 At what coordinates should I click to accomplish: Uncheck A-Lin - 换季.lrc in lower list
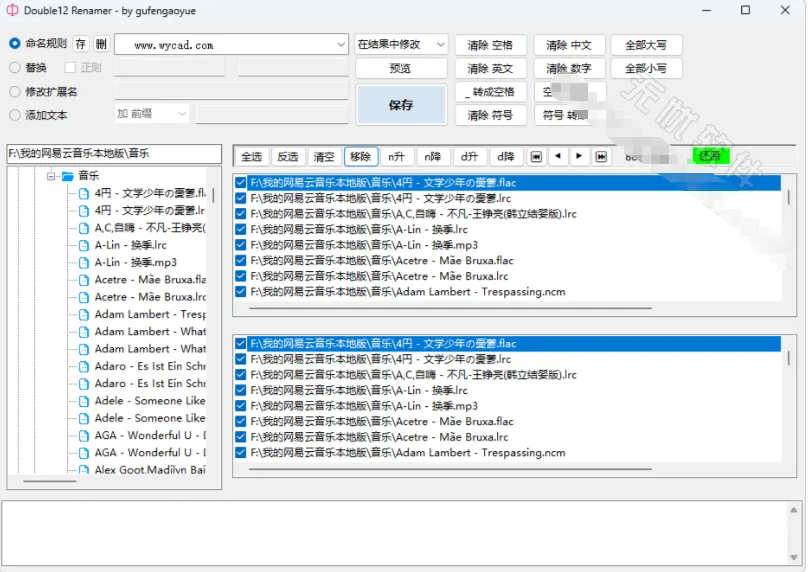point(240,390)
